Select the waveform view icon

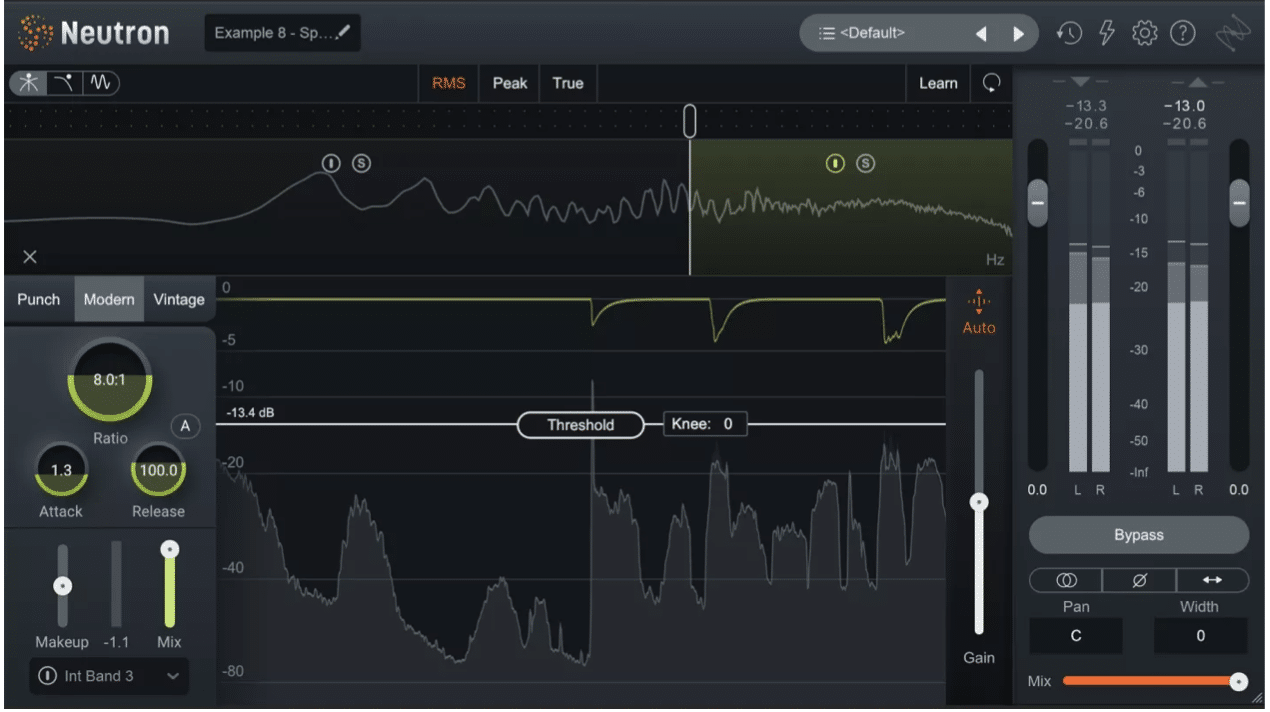tap(100, 82)
